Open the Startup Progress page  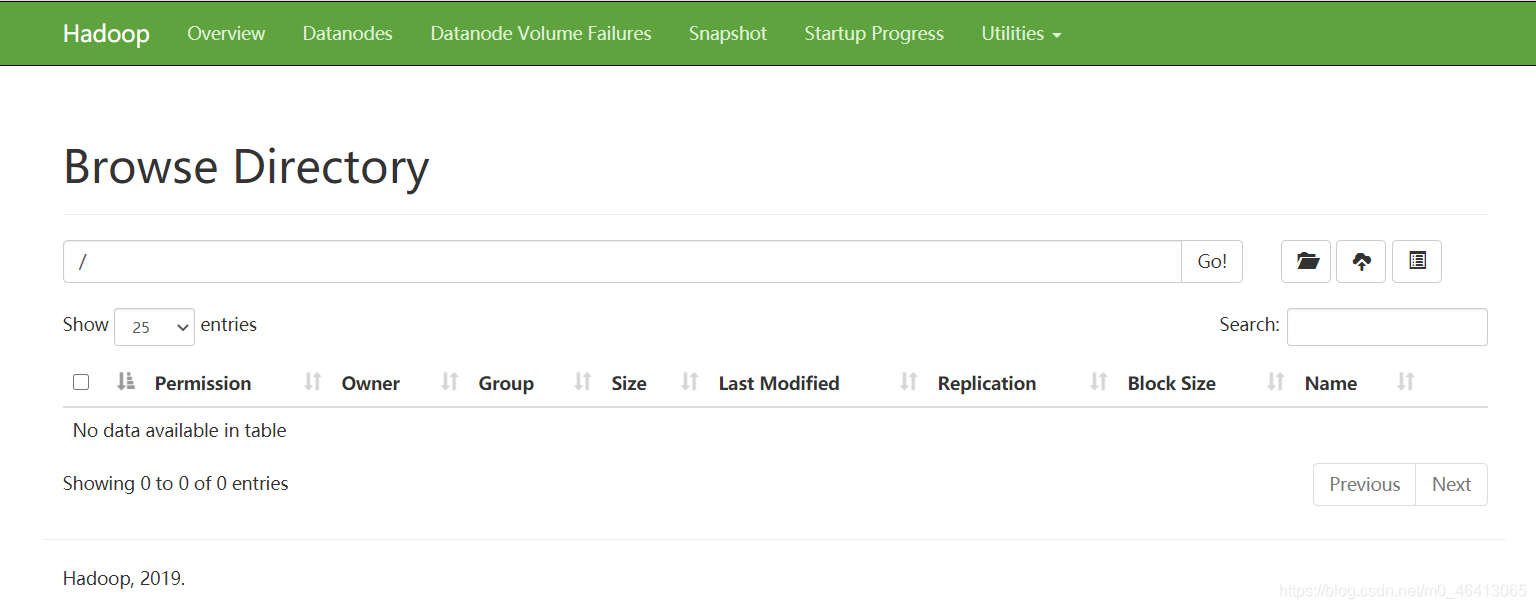click(874, 33)
